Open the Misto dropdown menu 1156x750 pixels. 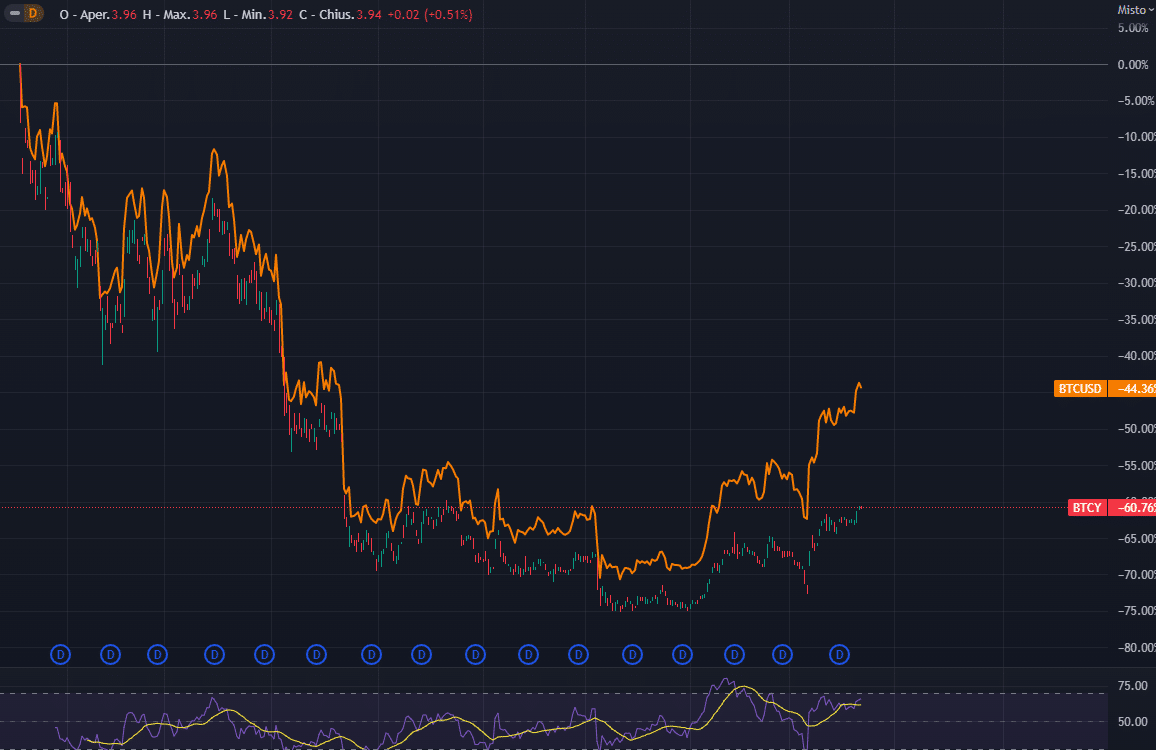(x=1135, y=9)
